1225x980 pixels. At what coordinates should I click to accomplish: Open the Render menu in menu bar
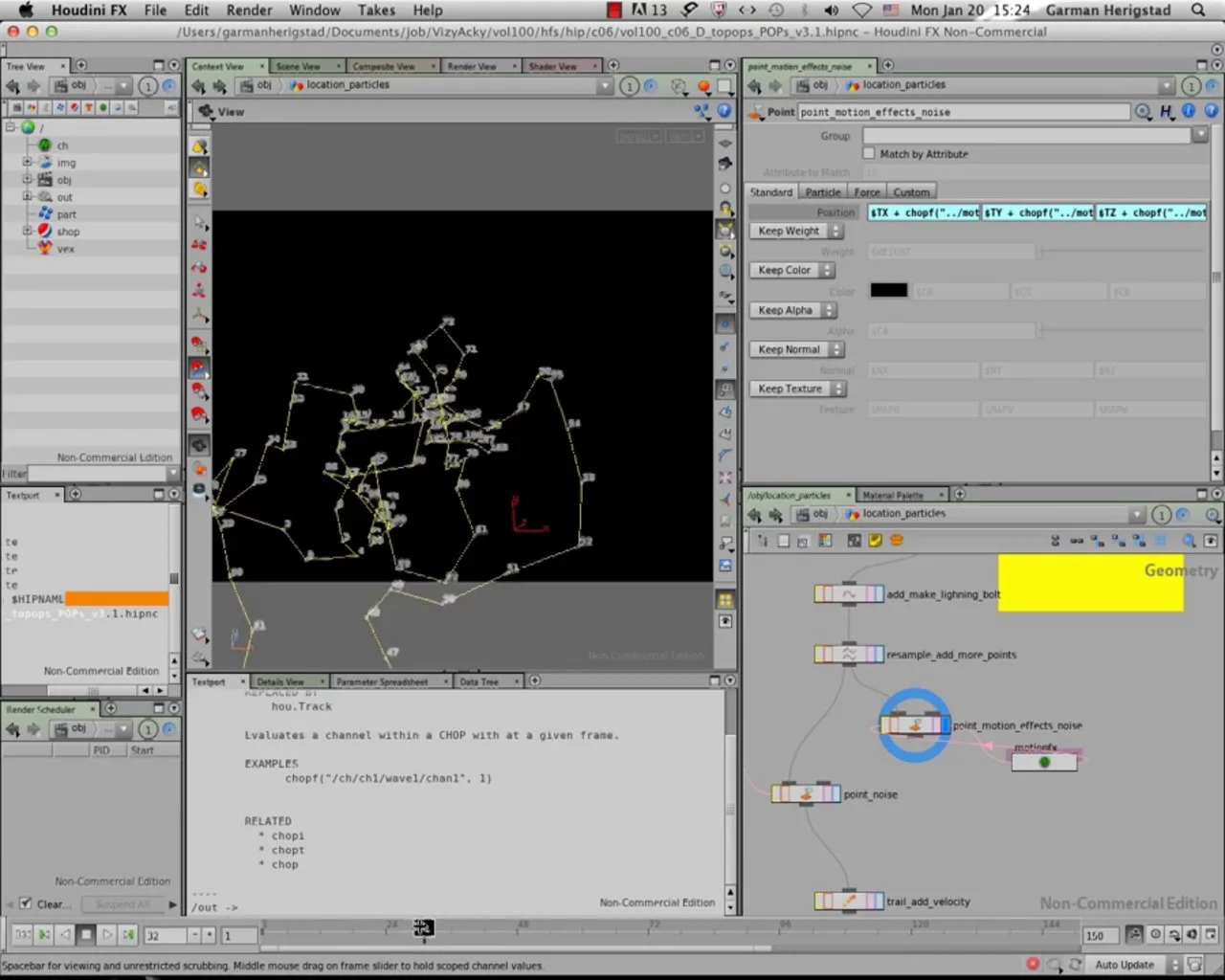[249, 11]
